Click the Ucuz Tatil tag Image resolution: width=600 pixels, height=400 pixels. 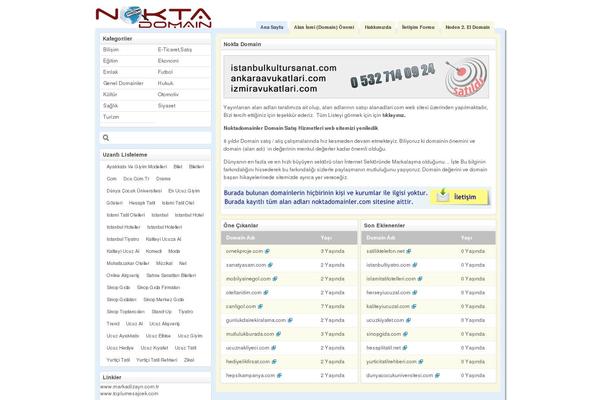coord(186,348)
